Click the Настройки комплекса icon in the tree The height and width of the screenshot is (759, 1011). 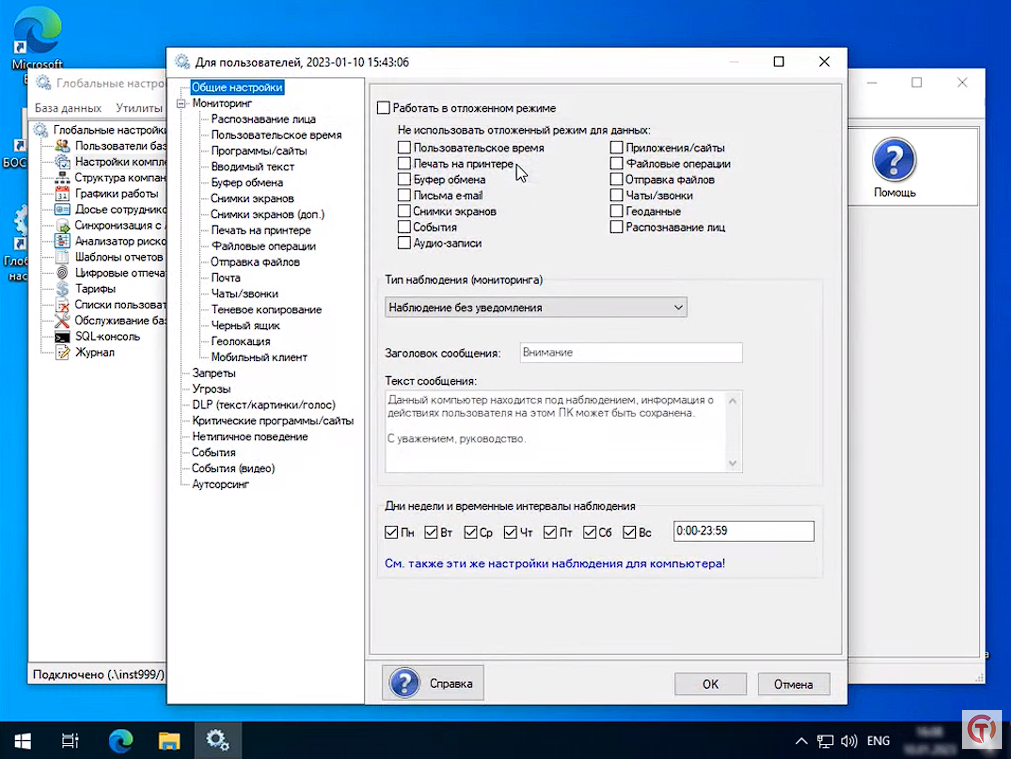coord(63,162)
